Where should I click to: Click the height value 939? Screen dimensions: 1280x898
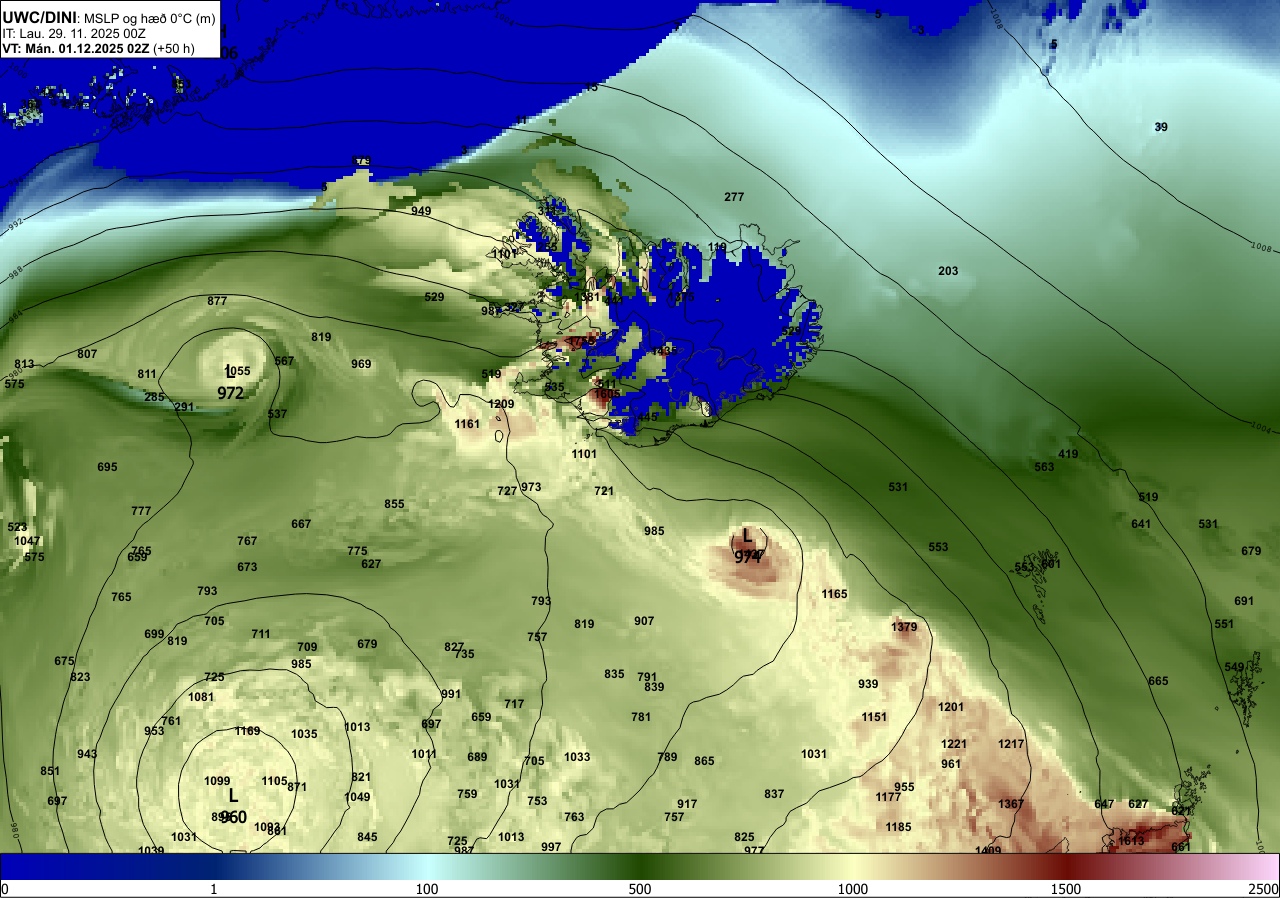pos(868,684)
